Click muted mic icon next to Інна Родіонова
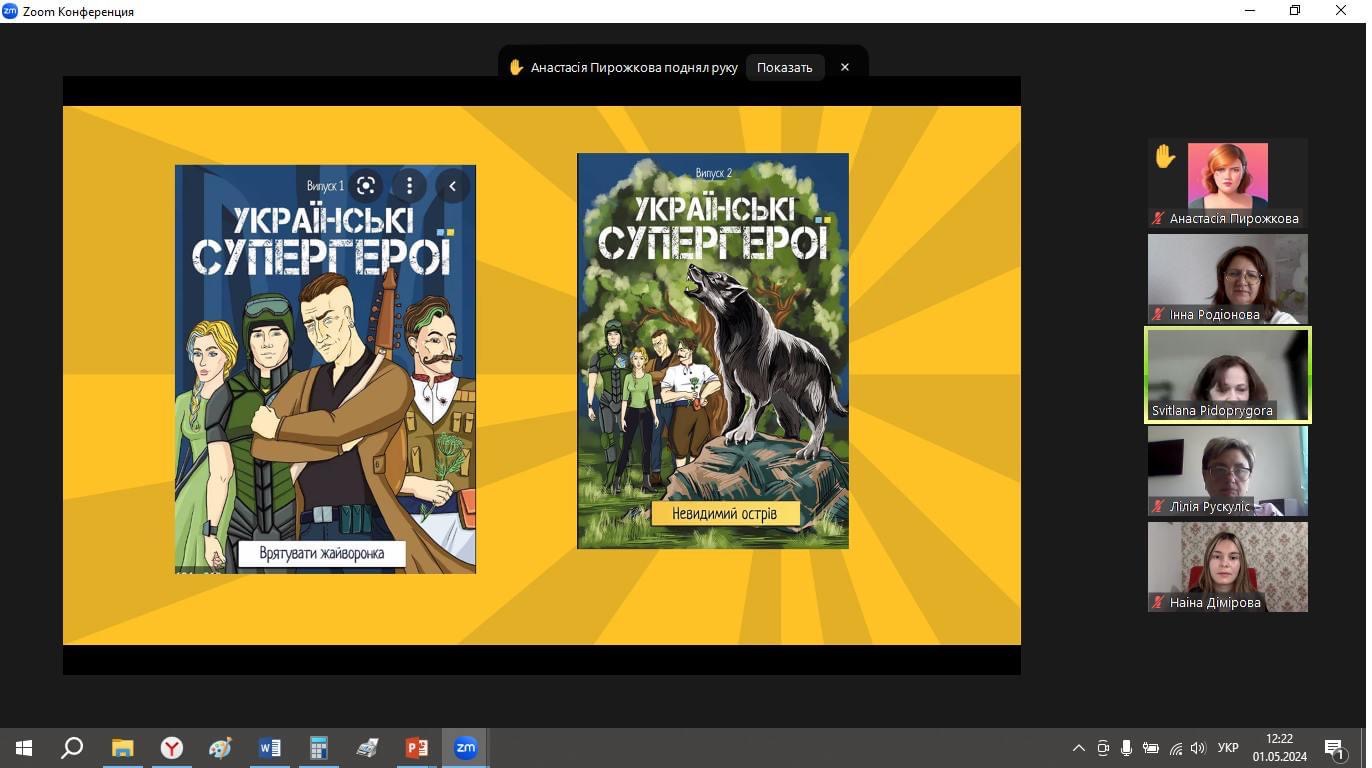1372x768 pixels. coord(1159,315)
